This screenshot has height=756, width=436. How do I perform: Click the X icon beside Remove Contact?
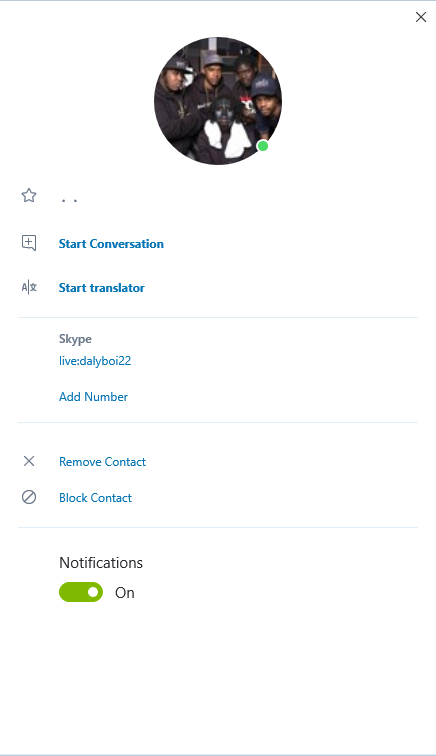(29, 461)
